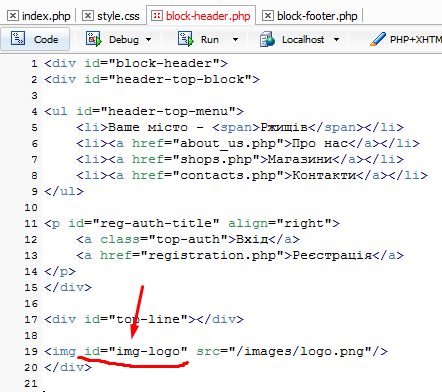
Task: Expand the Debug dropdown arrow
Action: coord(148,40)
